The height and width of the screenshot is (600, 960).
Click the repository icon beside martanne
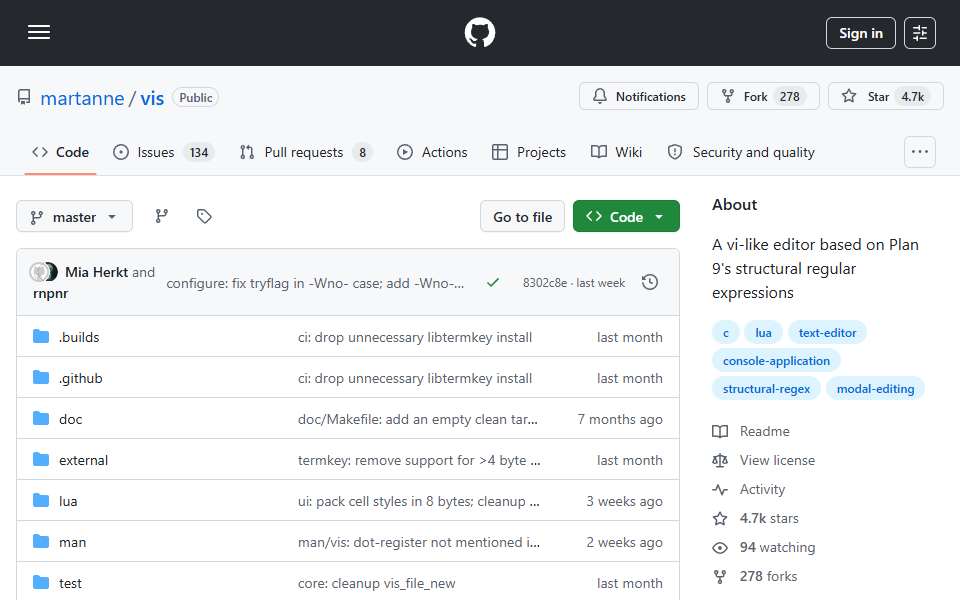tap(24, 97)
